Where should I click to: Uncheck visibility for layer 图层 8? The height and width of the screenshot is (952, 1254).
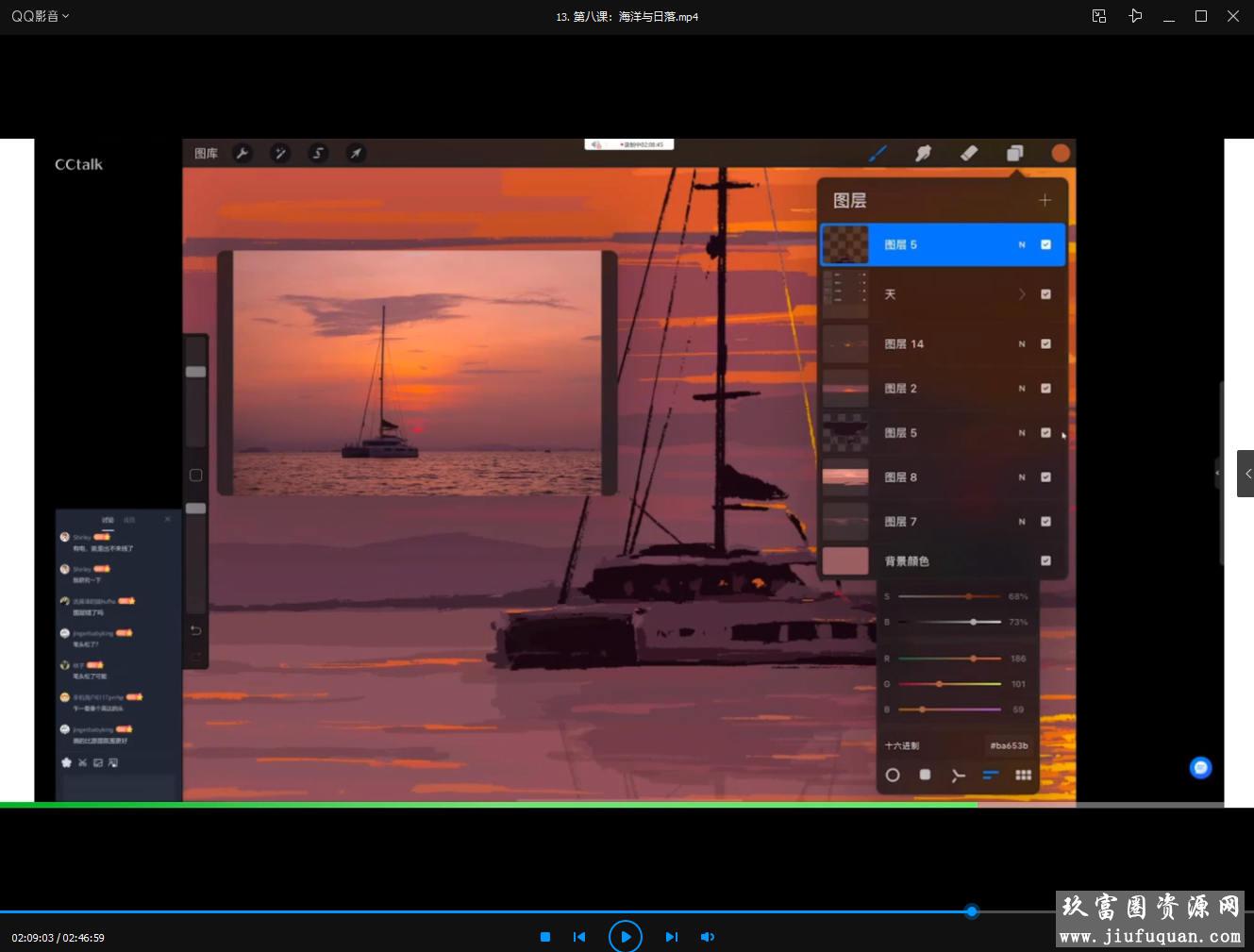pyautogui.click(x=1045, y=476)
